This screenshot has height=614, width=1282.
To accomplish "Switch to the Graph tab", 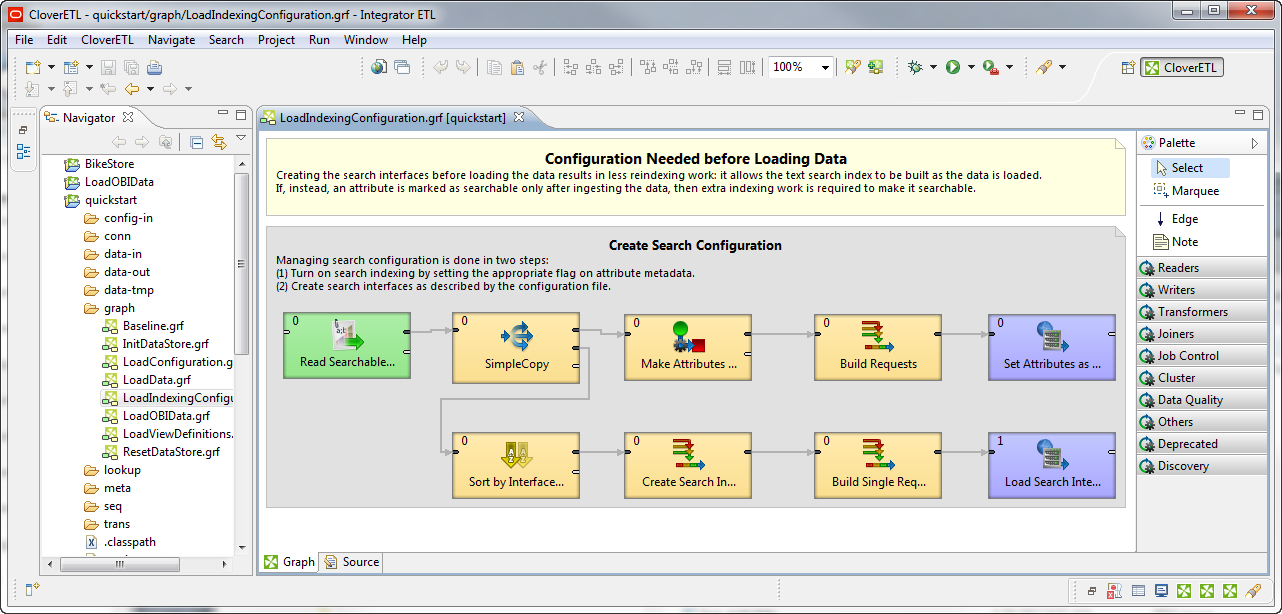I will point(289,562).
